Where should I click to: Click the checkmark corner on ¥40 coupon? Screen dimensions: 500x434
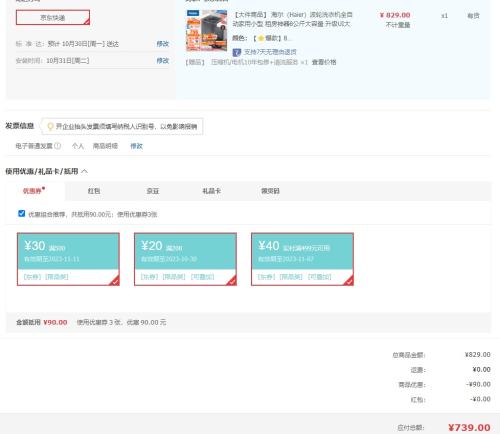(x=349, y=281)
